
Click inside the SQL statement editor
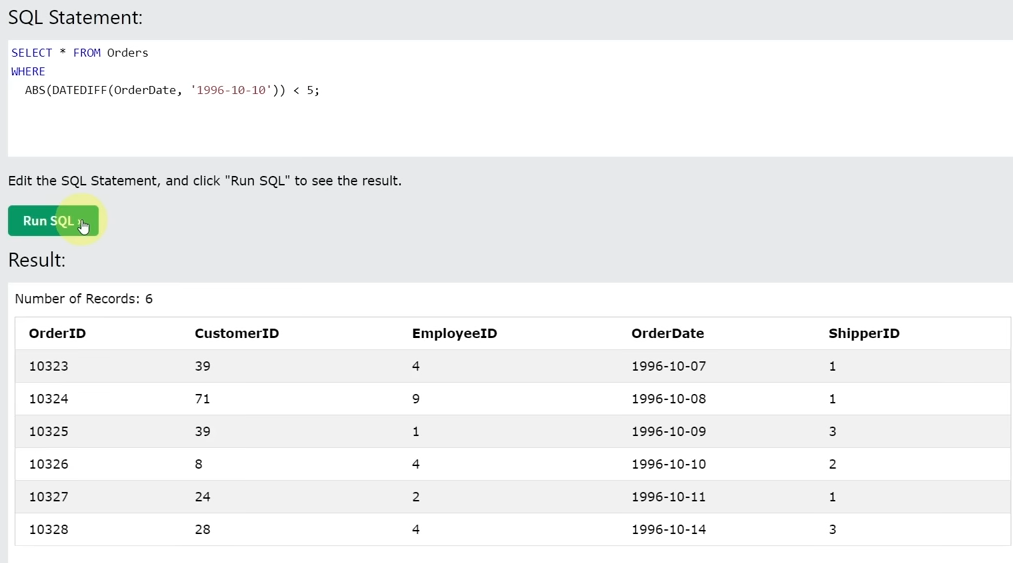click(510, 98)
